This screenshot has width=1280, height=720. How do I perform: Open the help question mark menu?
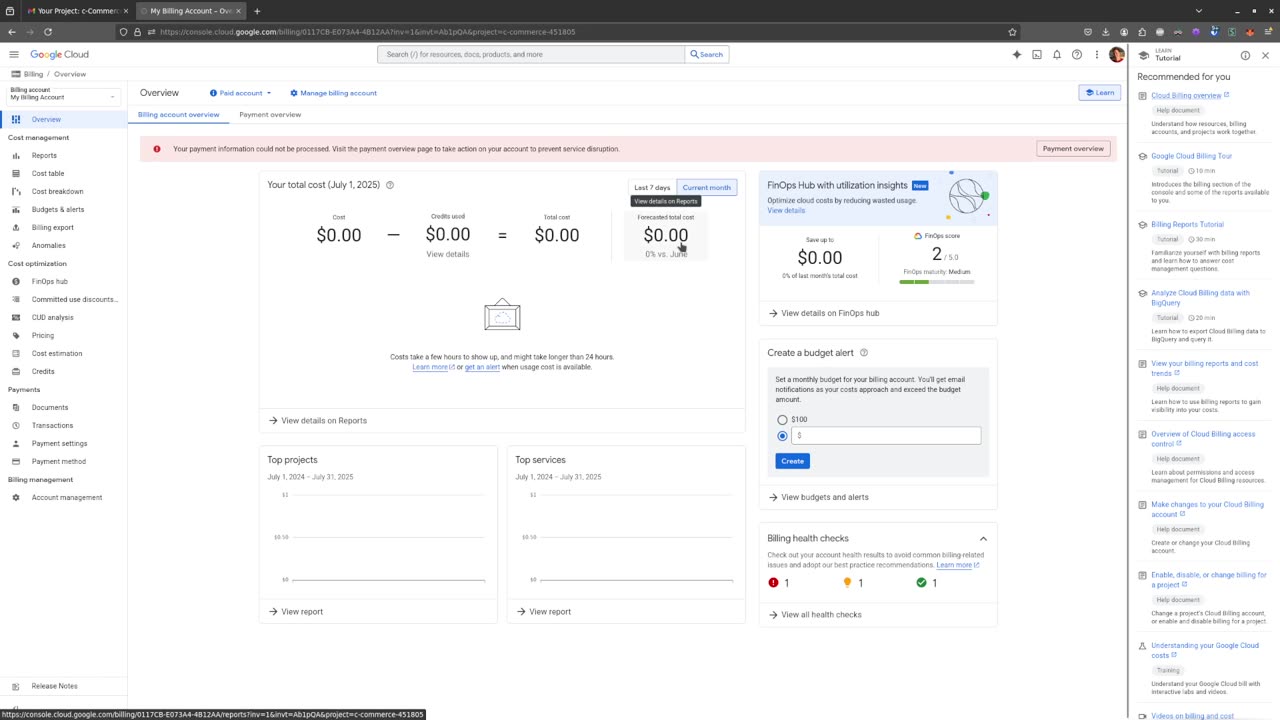click(1077, 54)
